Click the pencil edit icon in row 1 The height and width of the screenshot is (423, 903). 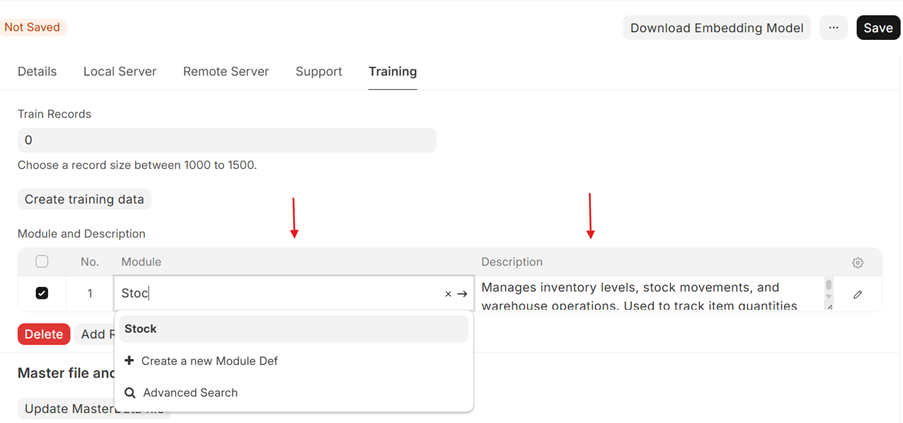pos(857,294)
